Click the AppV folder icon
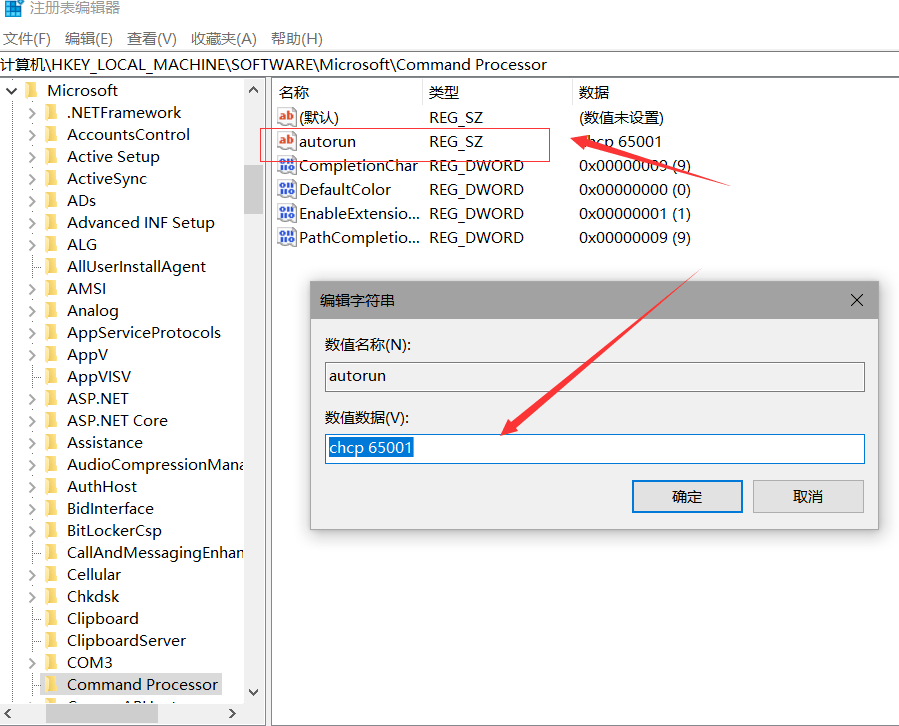Screen dimensions: 899x726 (x=52, y=354)
